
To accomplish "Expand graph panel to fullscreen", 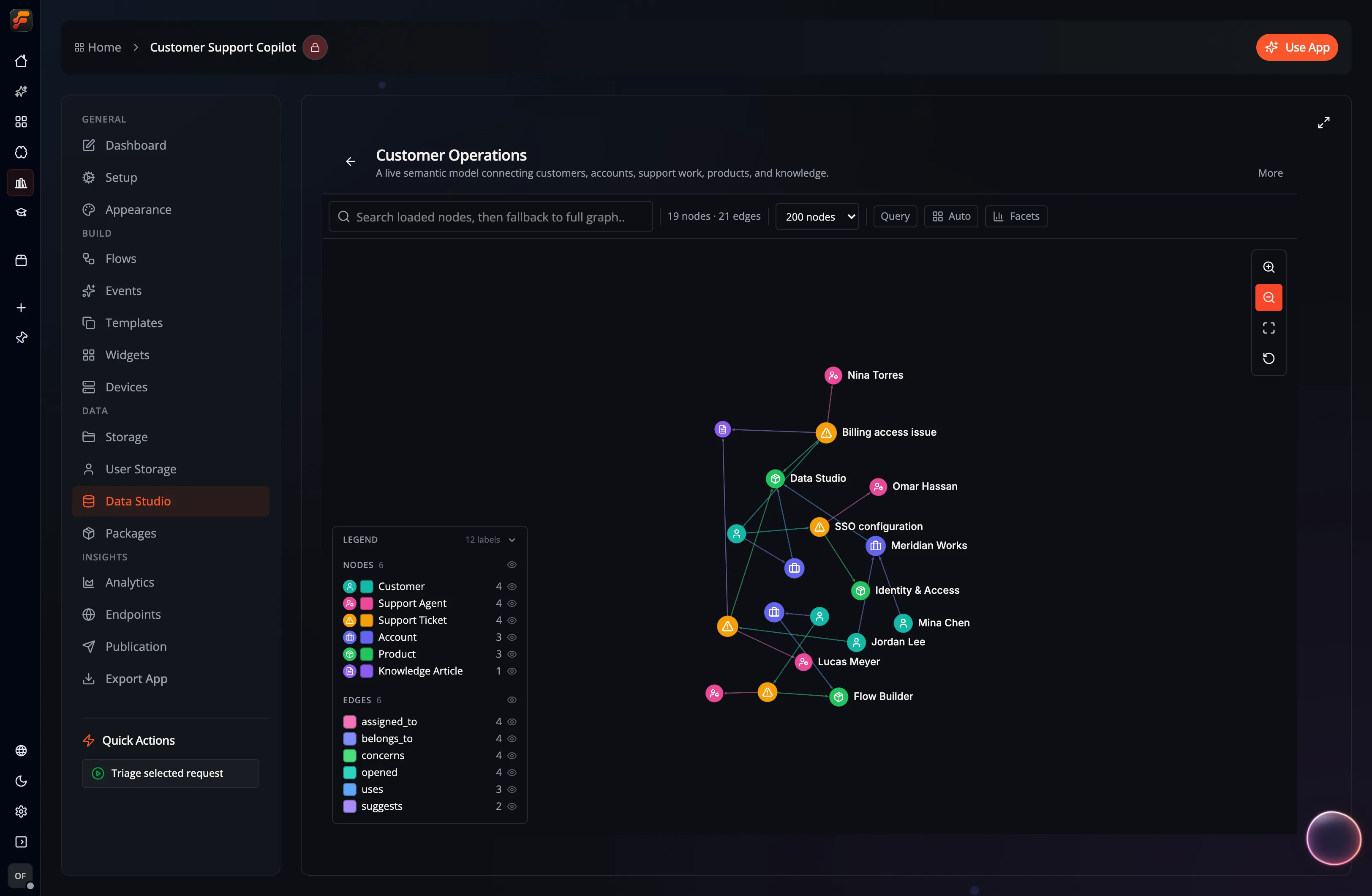I will coord(1323,122).
